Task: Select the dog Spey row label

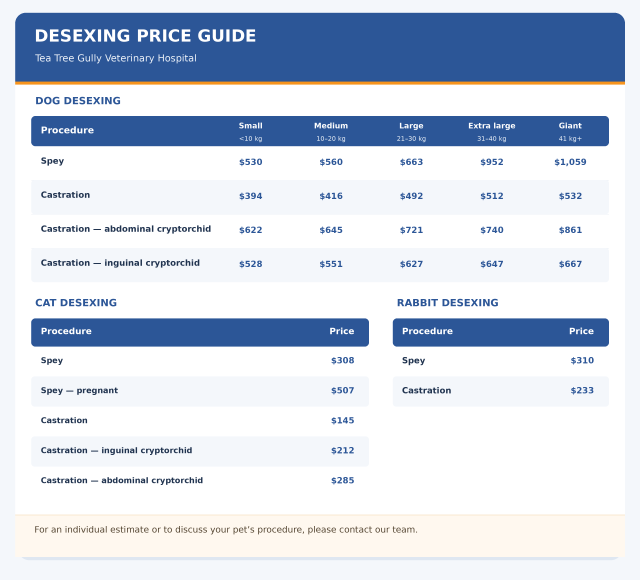Action: coord(52,161)
